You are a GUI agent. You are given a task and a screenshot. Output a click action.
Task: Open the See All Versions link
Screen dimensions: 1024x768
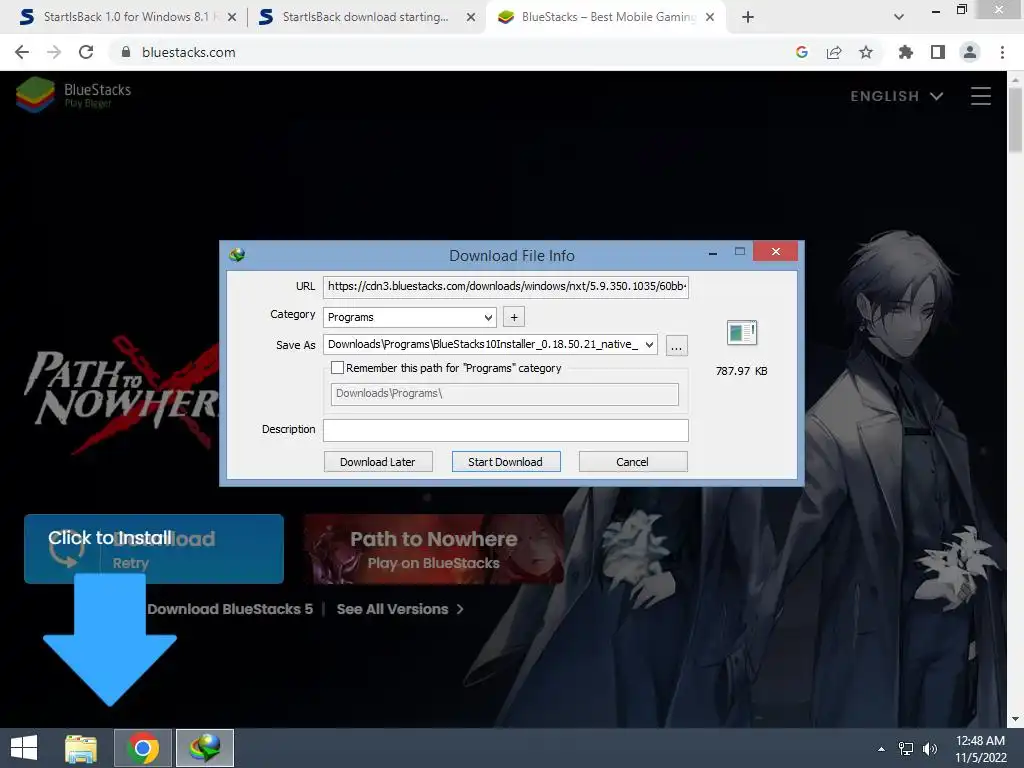pos(400,609)
